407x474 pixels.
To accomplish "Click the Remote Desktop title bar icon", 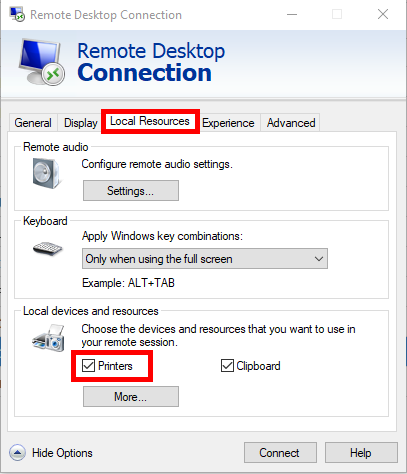I will point(17,14).
